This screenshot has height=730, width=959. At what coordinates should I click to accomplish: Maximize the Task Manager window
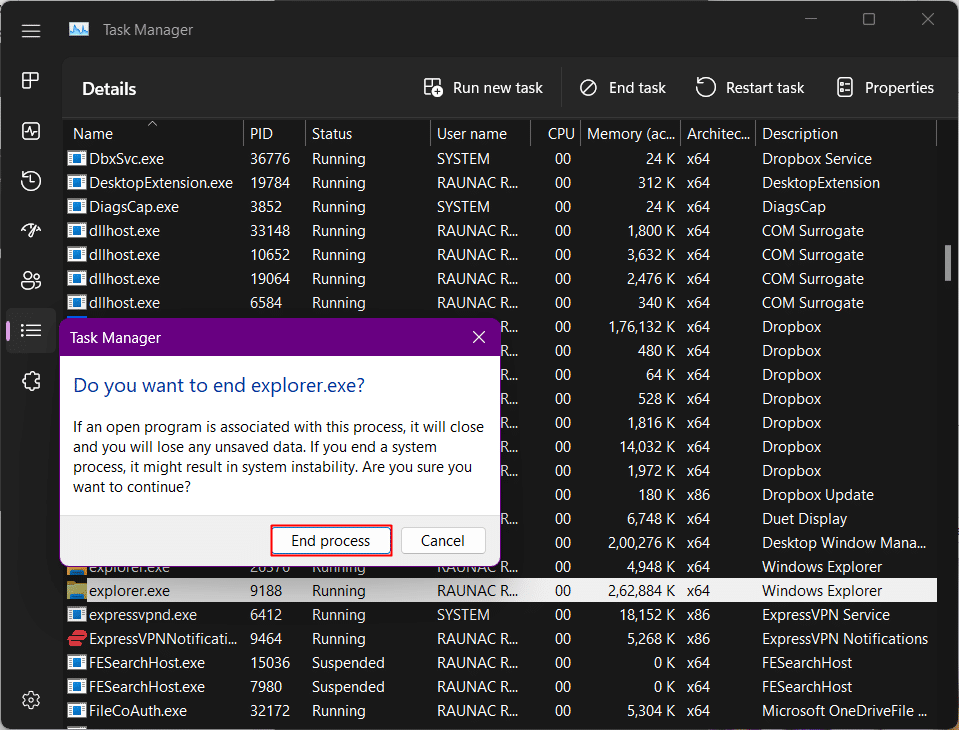[x=869, y=19]
